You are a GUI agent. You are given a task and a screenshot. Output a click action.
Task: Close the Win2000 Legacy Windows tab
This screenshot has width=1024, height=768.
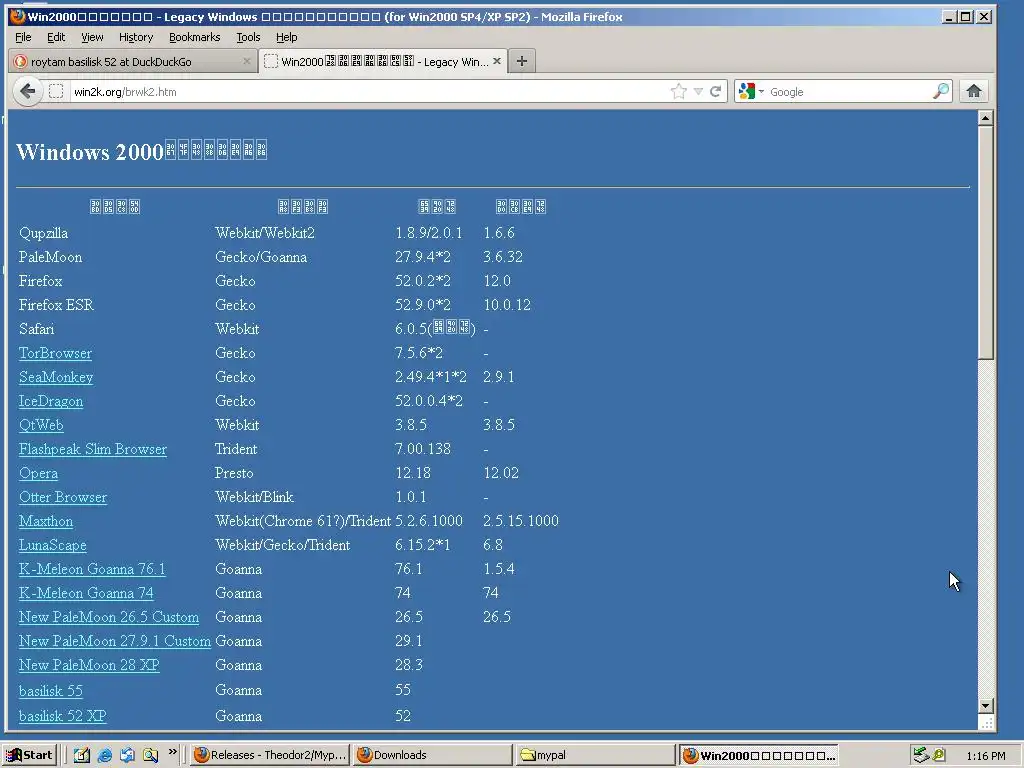[497, 61]
